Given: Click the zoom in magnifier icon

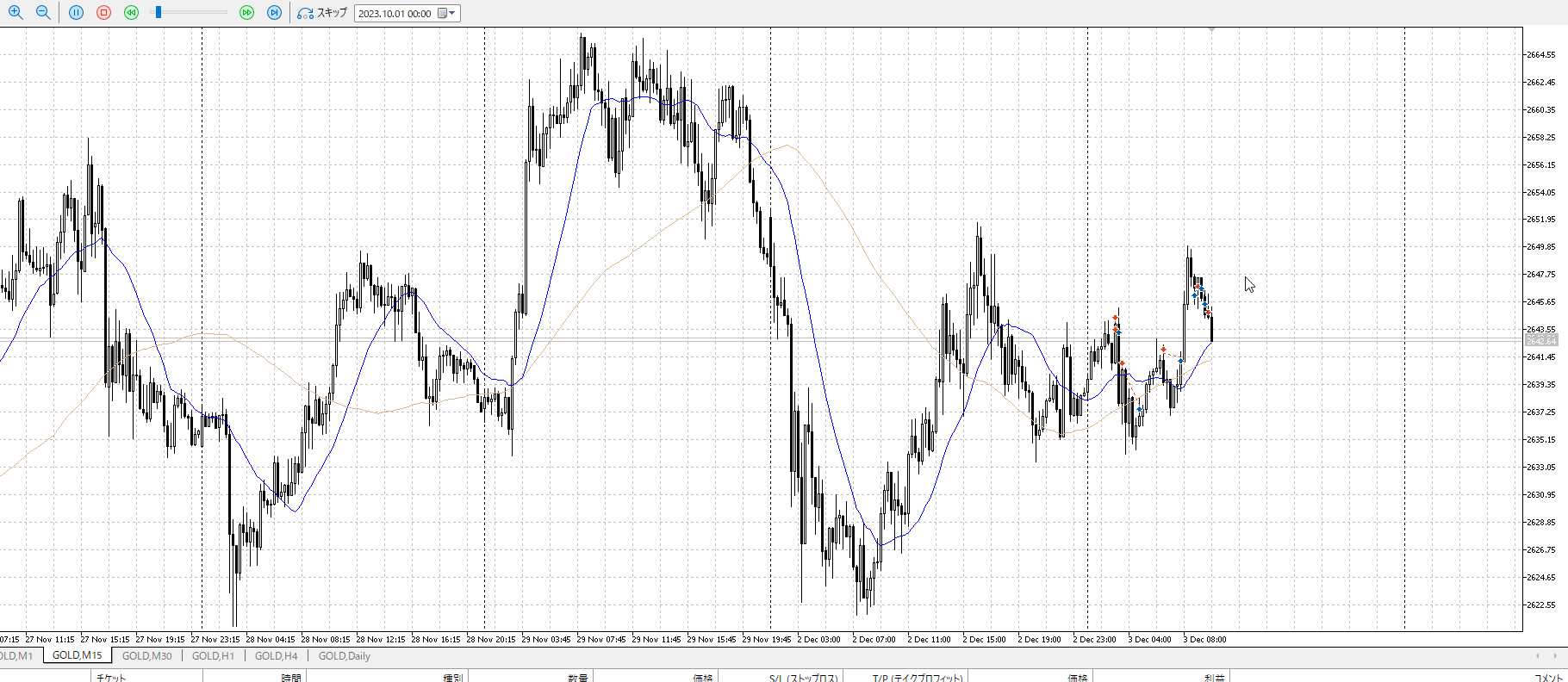Looking at the screenshot, I should (x=16, y=13).
